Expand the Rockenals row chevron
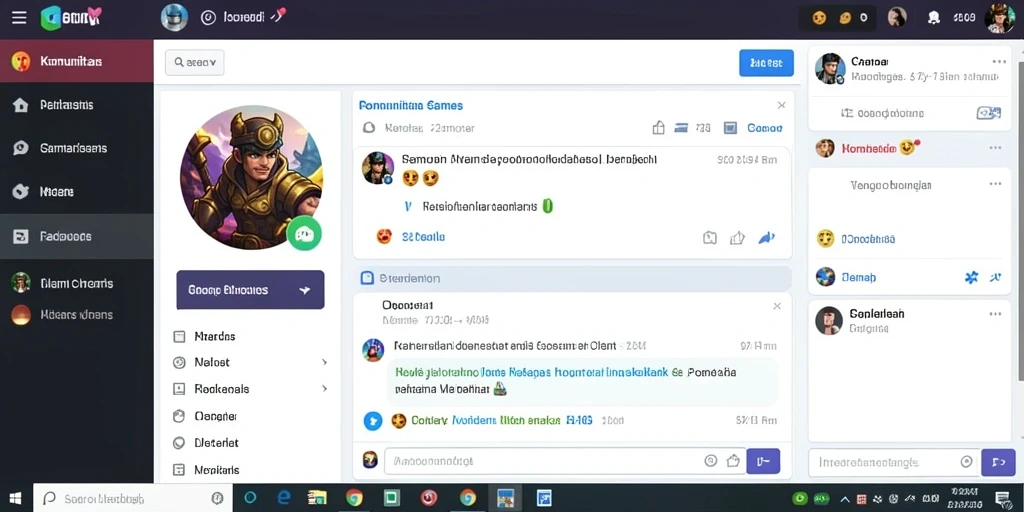The height and width of the screenshot is (512, 1024). tap(324, 389)
